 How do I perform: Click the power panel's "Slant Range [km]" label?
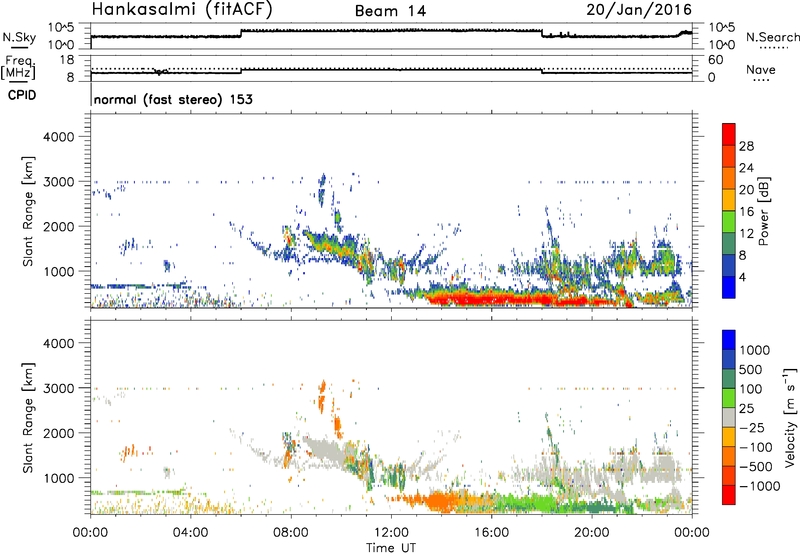(28, 211)
